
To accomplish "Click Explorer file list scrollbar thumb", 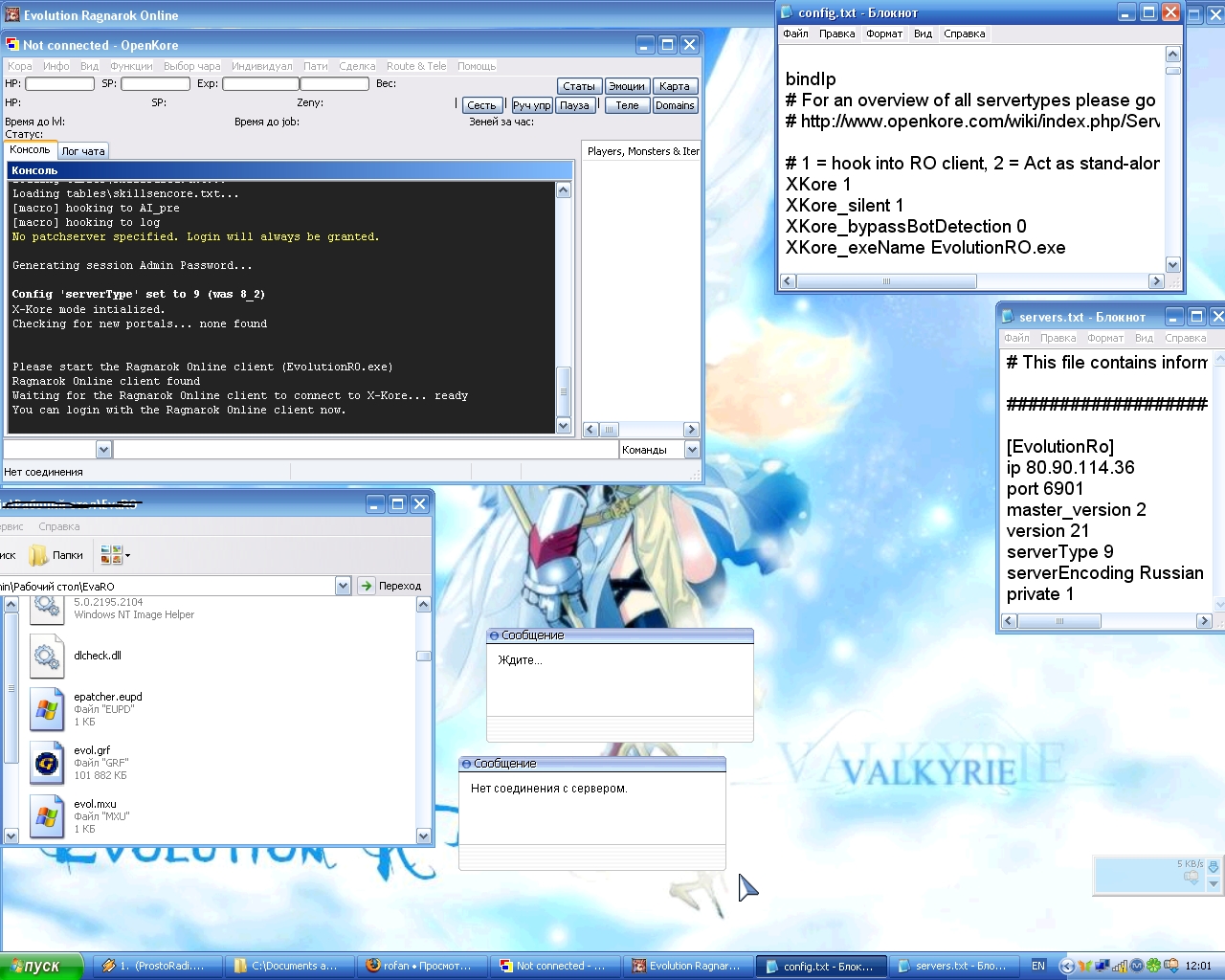I will pos(424,656).
